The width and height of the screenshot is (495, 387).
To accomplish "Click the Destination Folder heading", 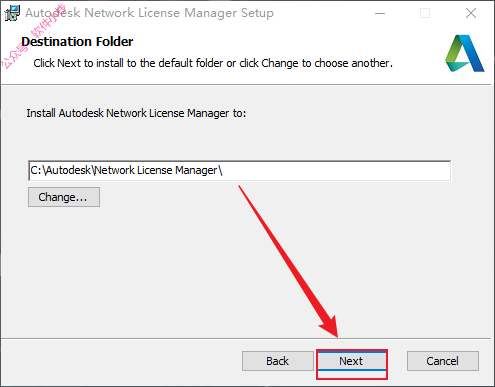I will (77, 42).
